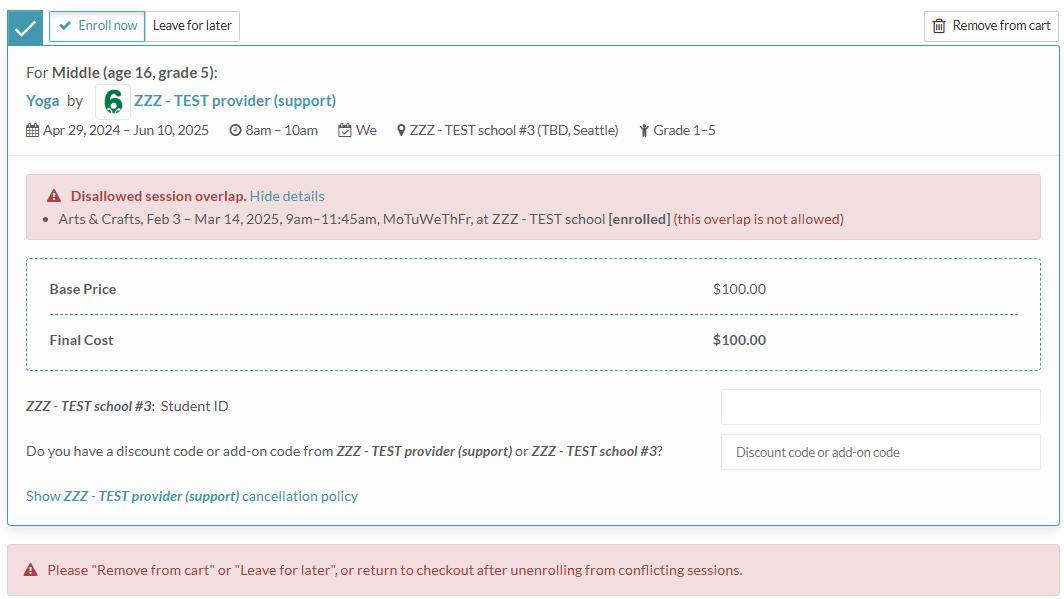
Task: Click the warning triangle in the bottom alert
Action: pos(31,570)
